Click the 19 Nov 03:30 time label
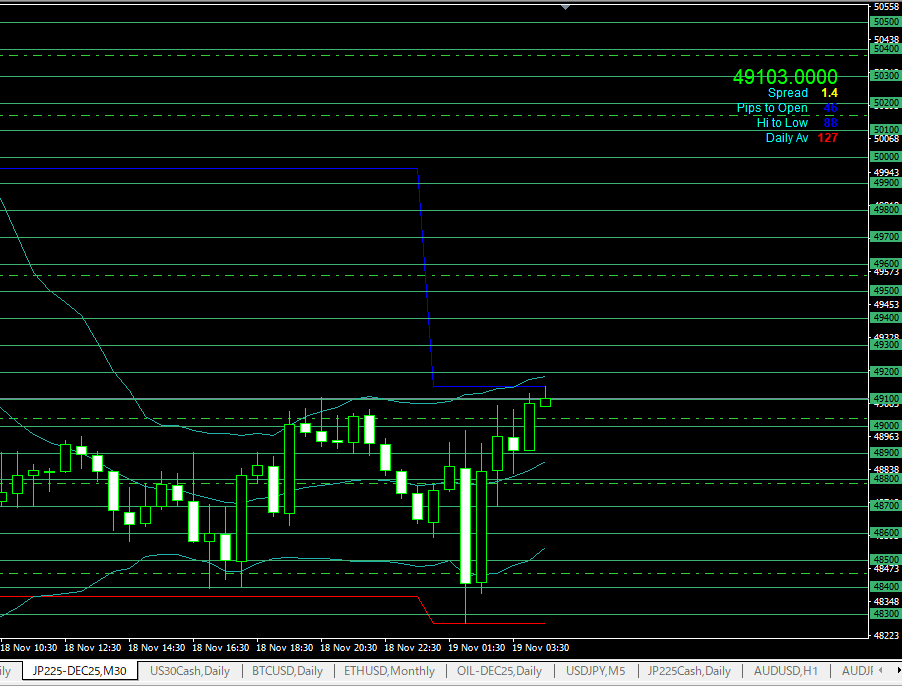 coord(541,647)
